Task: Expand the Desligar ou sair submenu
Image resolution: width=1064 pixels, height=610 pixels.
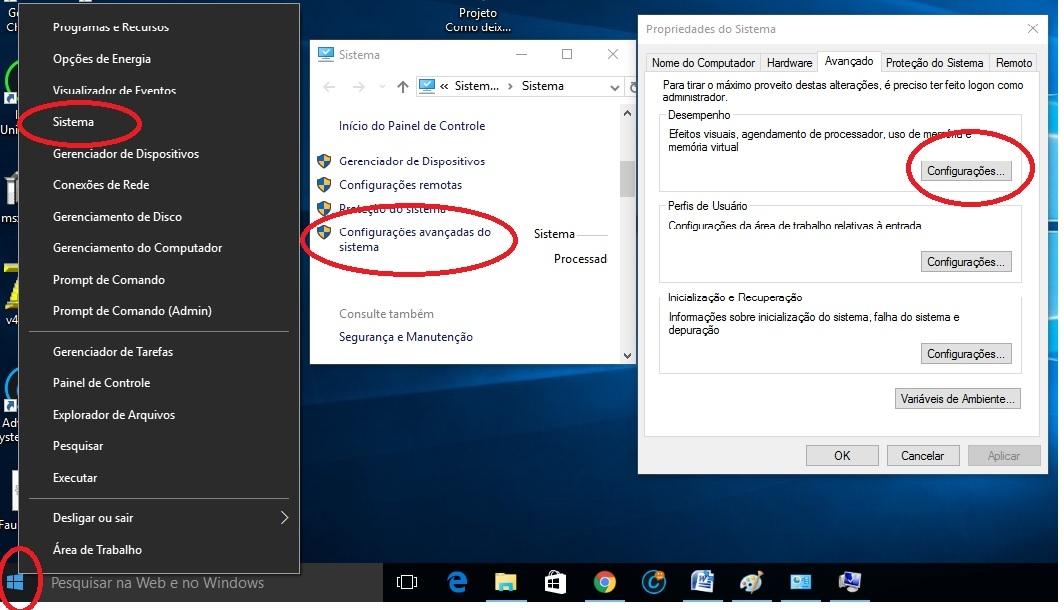Action: 284,518
